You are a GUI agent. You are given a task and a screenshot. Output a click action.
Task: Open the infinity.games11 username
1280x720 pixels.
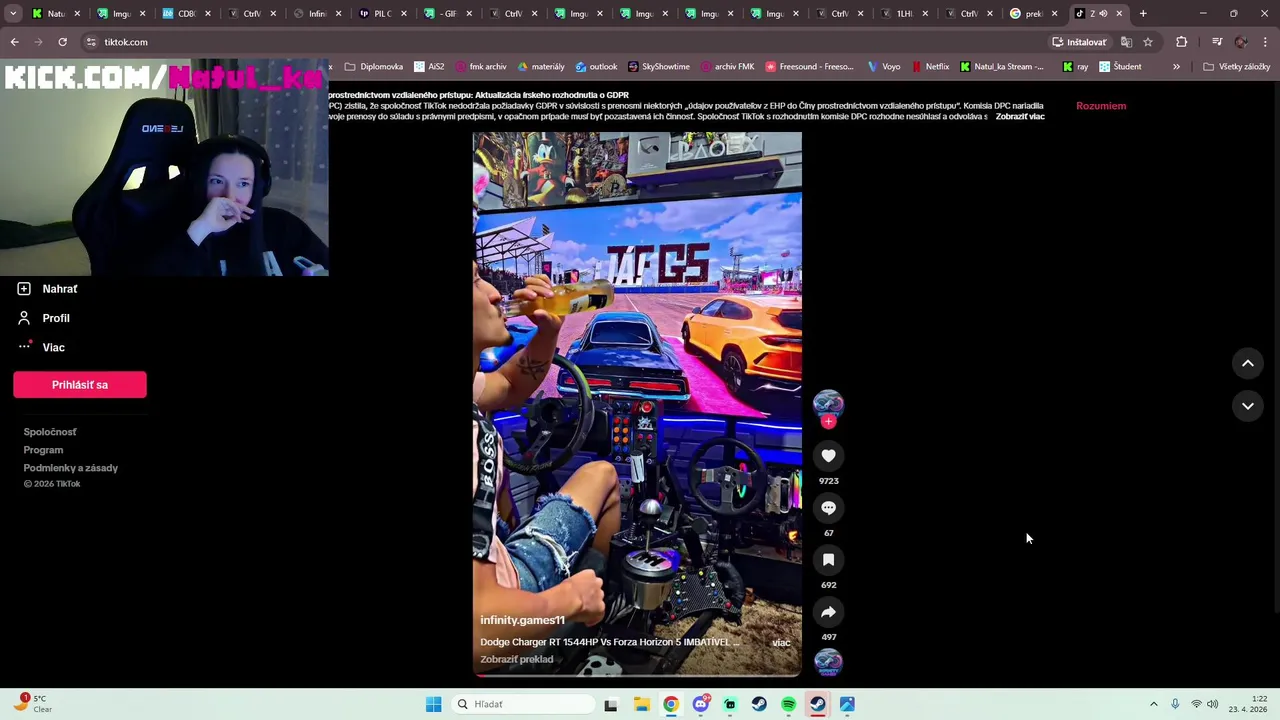point(522,620)
